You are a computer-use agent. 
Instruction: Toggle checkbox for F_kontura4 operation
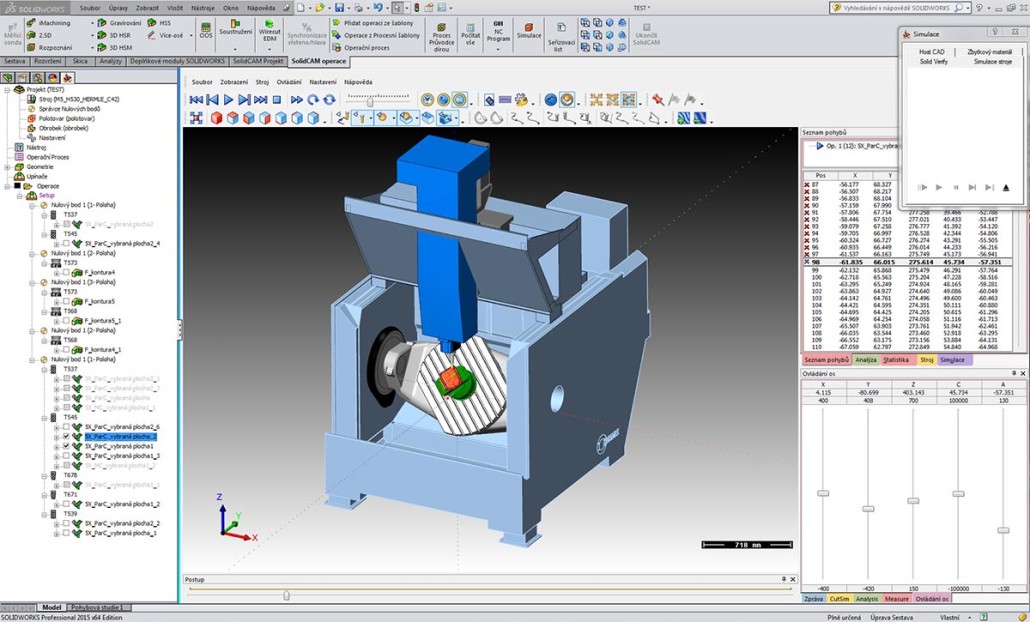(66, 273)
